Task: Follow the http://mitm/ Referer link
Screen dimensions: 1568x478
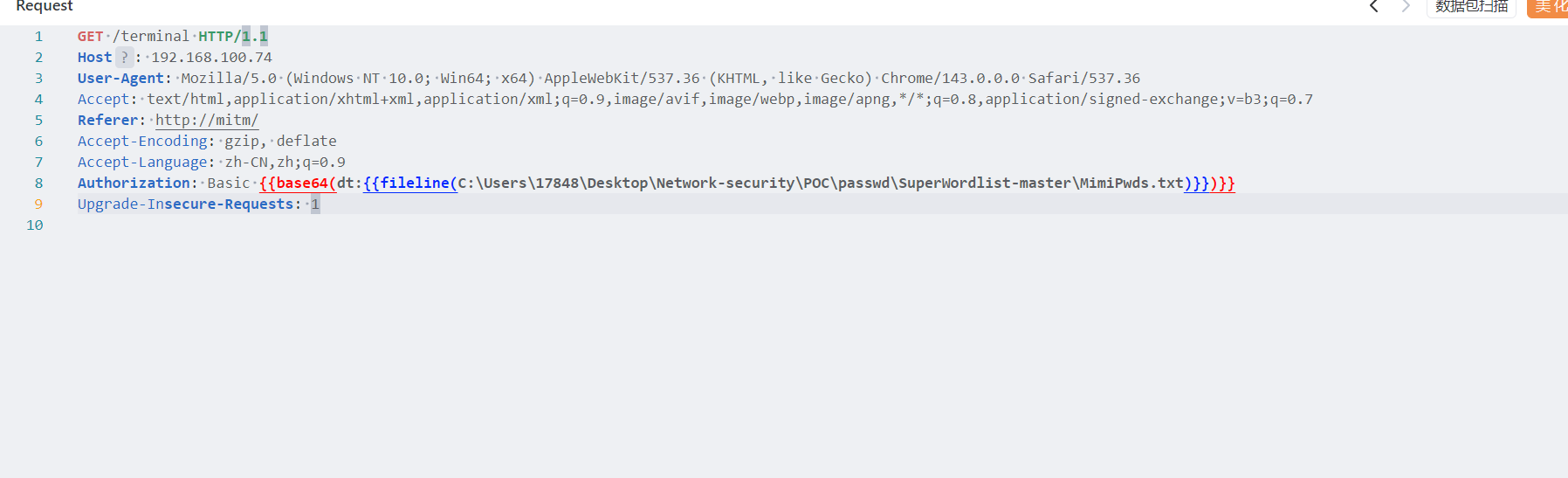Action: pyautogui.click(x=207, y=121)
